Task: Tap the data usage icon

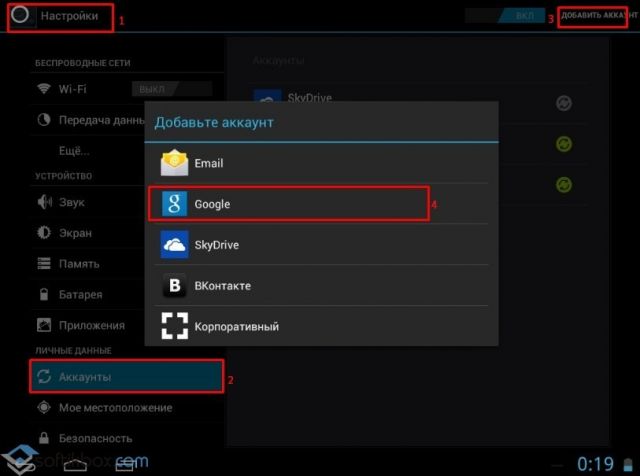Action: (44, 120)
